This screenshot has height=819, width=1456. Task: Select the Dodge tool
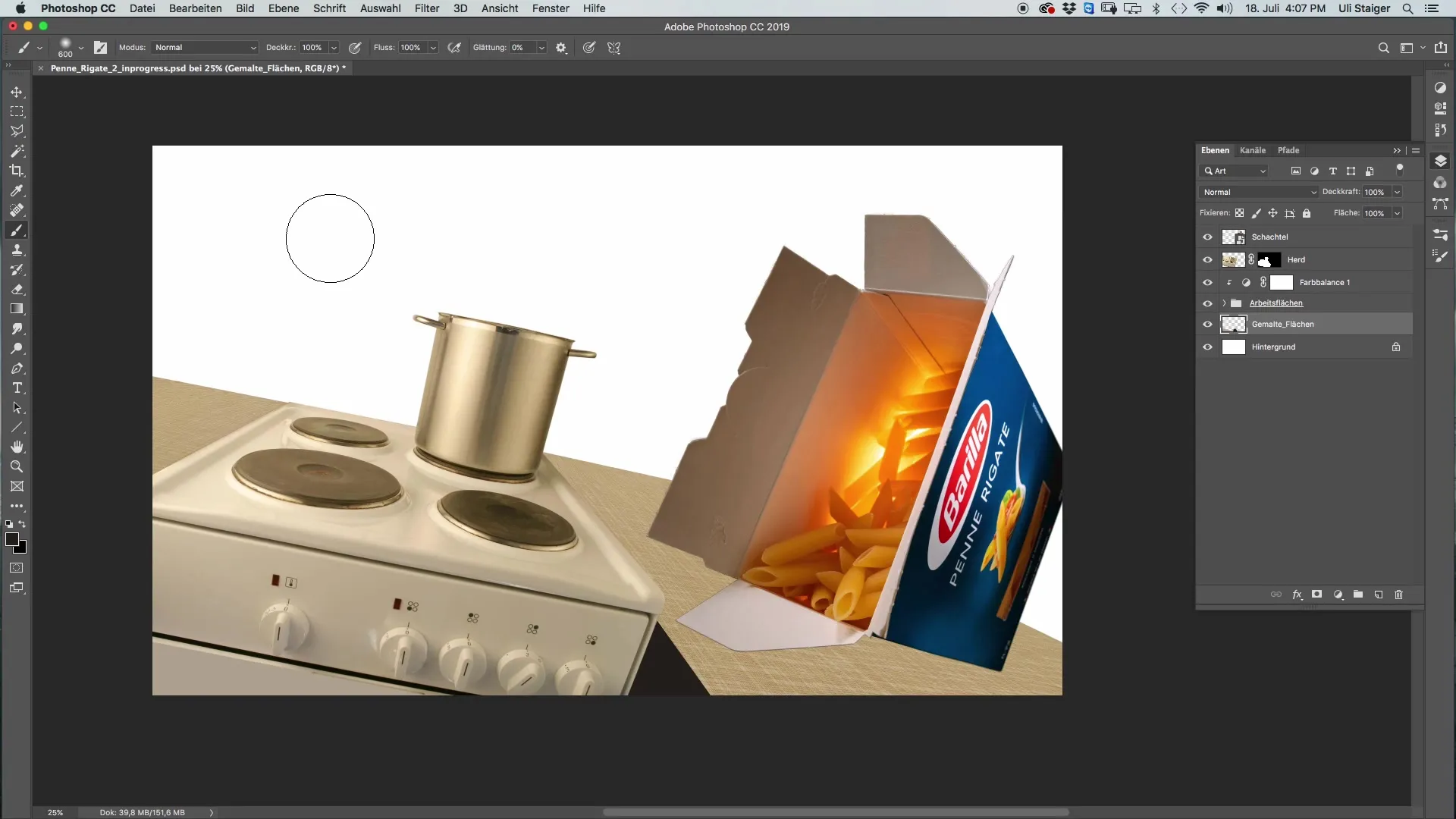point(17,348)
